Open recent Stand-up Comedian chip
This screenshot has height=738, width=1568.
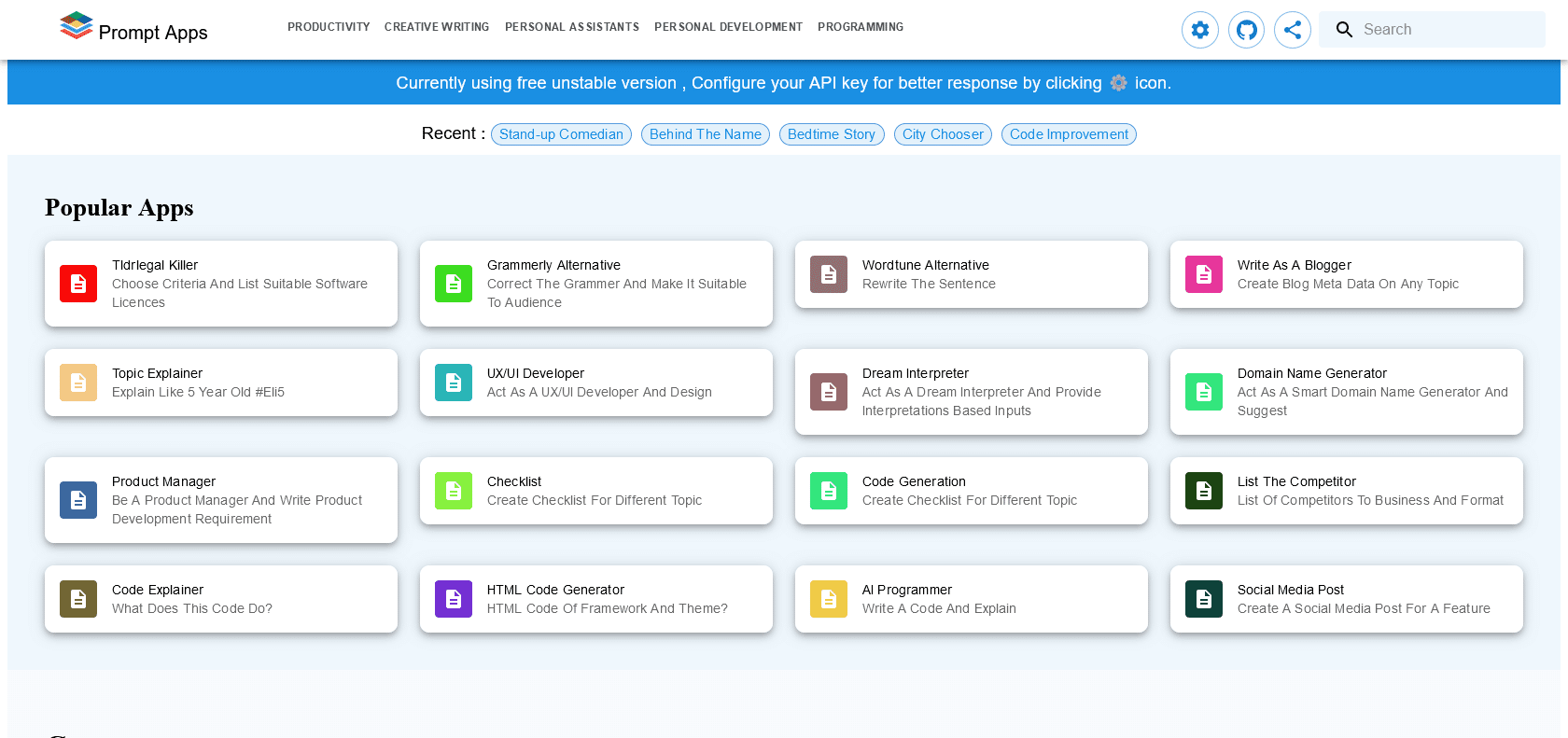pos(561,134)
